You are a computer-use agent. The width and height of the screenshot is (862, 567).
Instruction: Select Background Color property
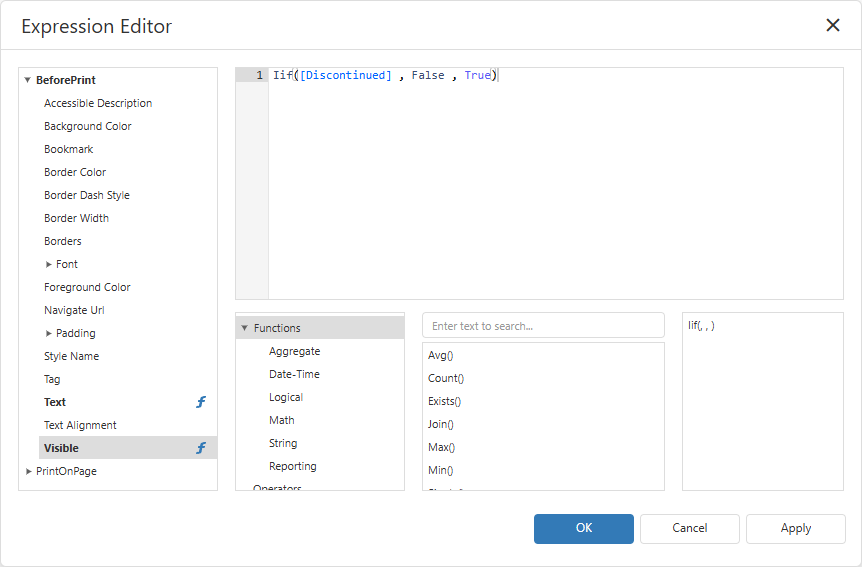[87, 126]
